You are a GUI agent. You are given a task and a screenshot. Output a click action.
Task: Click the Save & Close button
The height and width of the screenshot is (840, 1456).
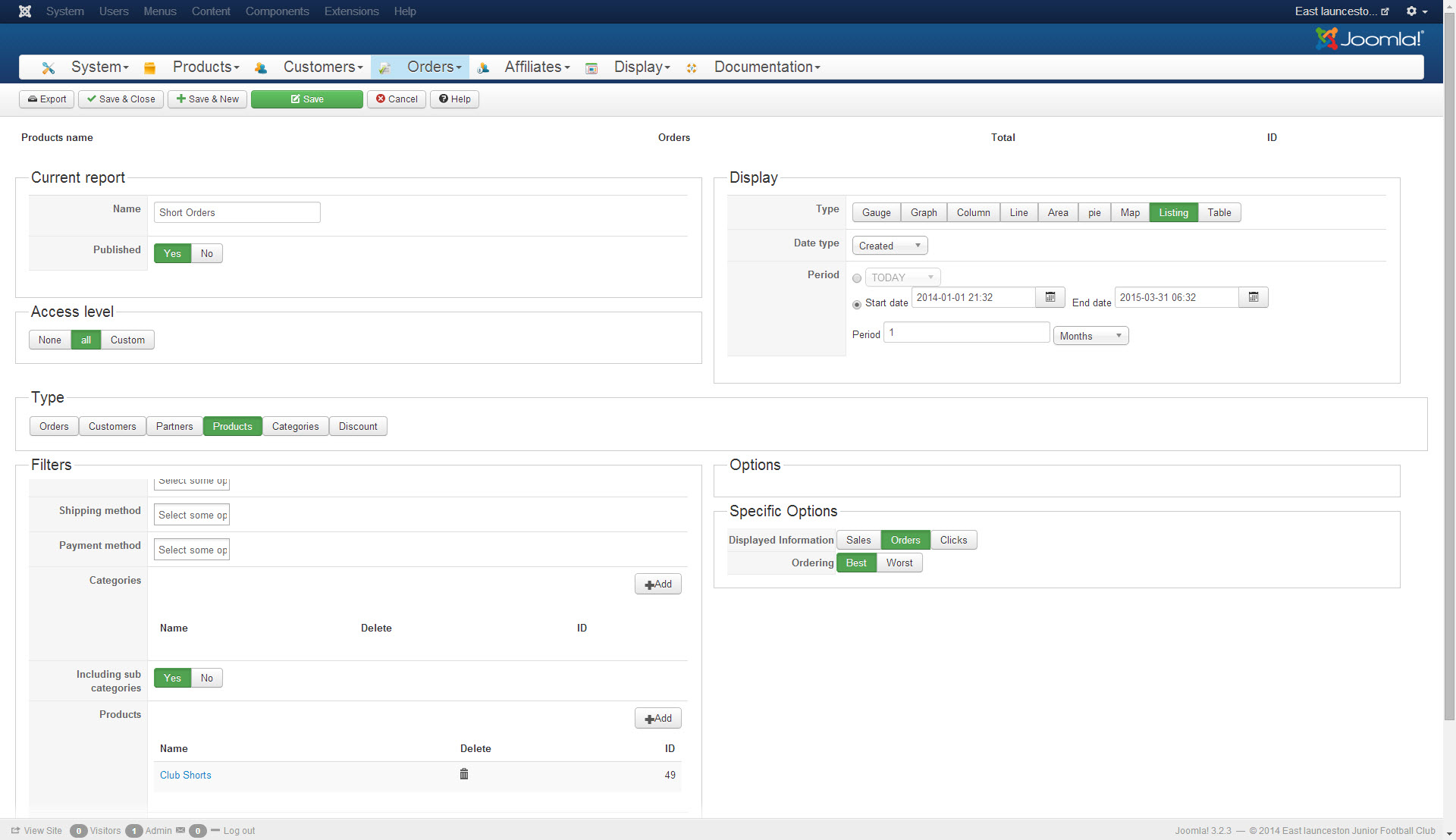coord(121,99)
